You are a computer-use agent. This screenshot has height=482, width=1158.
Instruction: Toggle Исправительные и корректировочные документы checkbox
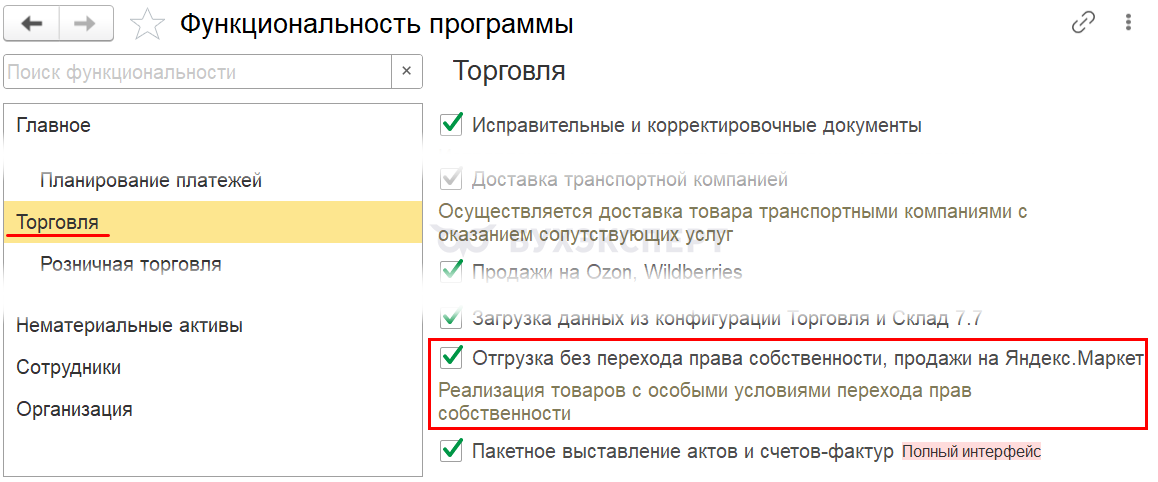point(452,125)
